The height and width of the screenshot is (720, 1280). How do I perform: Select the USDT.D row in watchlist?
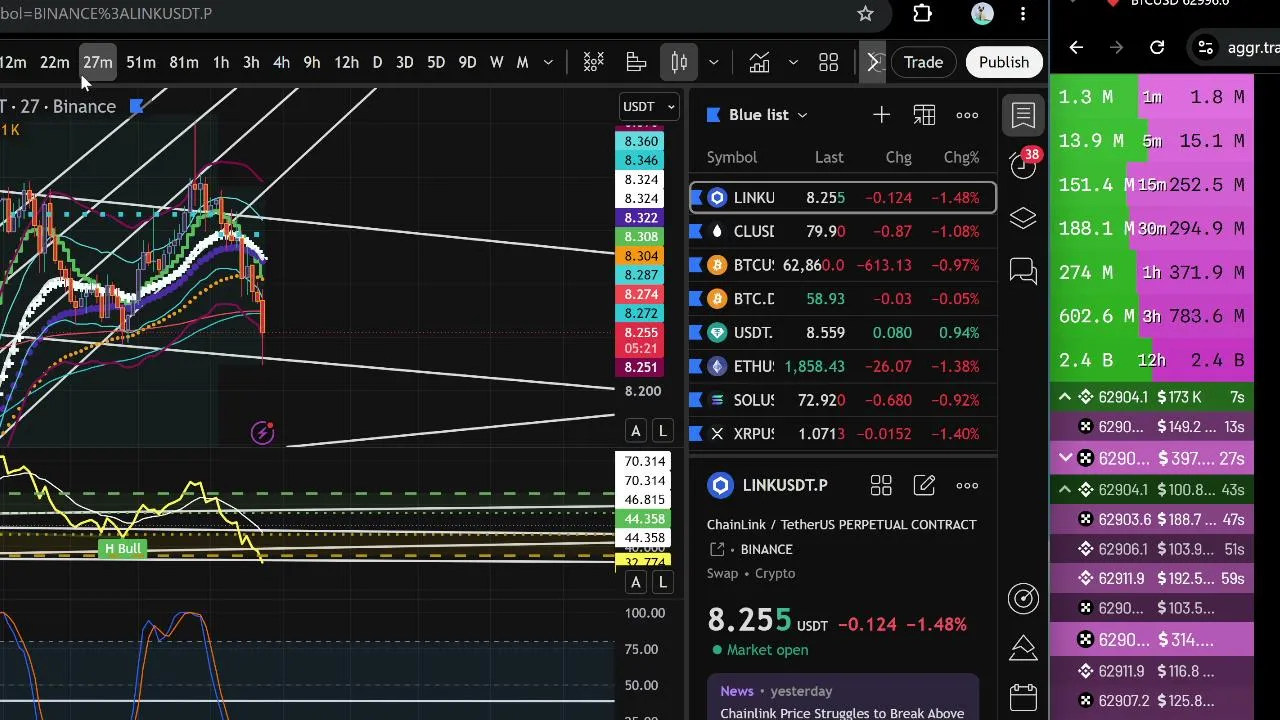point(843,333)
